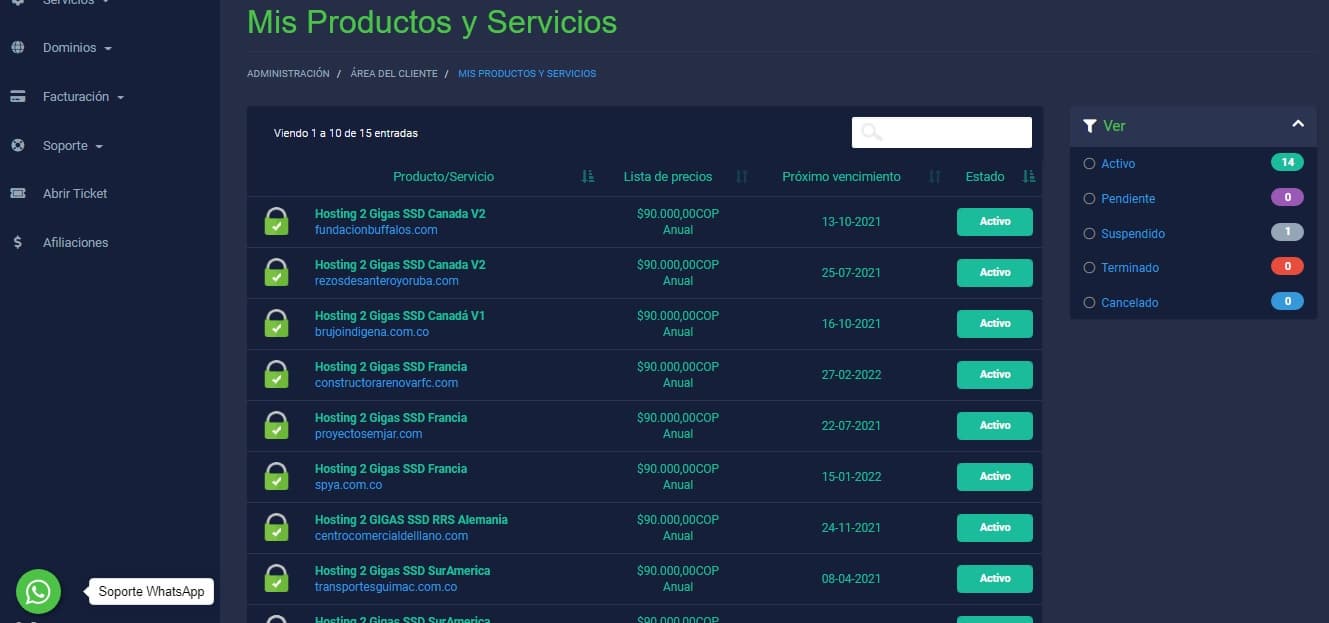Collapse the Ver filter panel chevron
This screenshot has height=623, width=1329.
[1297, 125]
